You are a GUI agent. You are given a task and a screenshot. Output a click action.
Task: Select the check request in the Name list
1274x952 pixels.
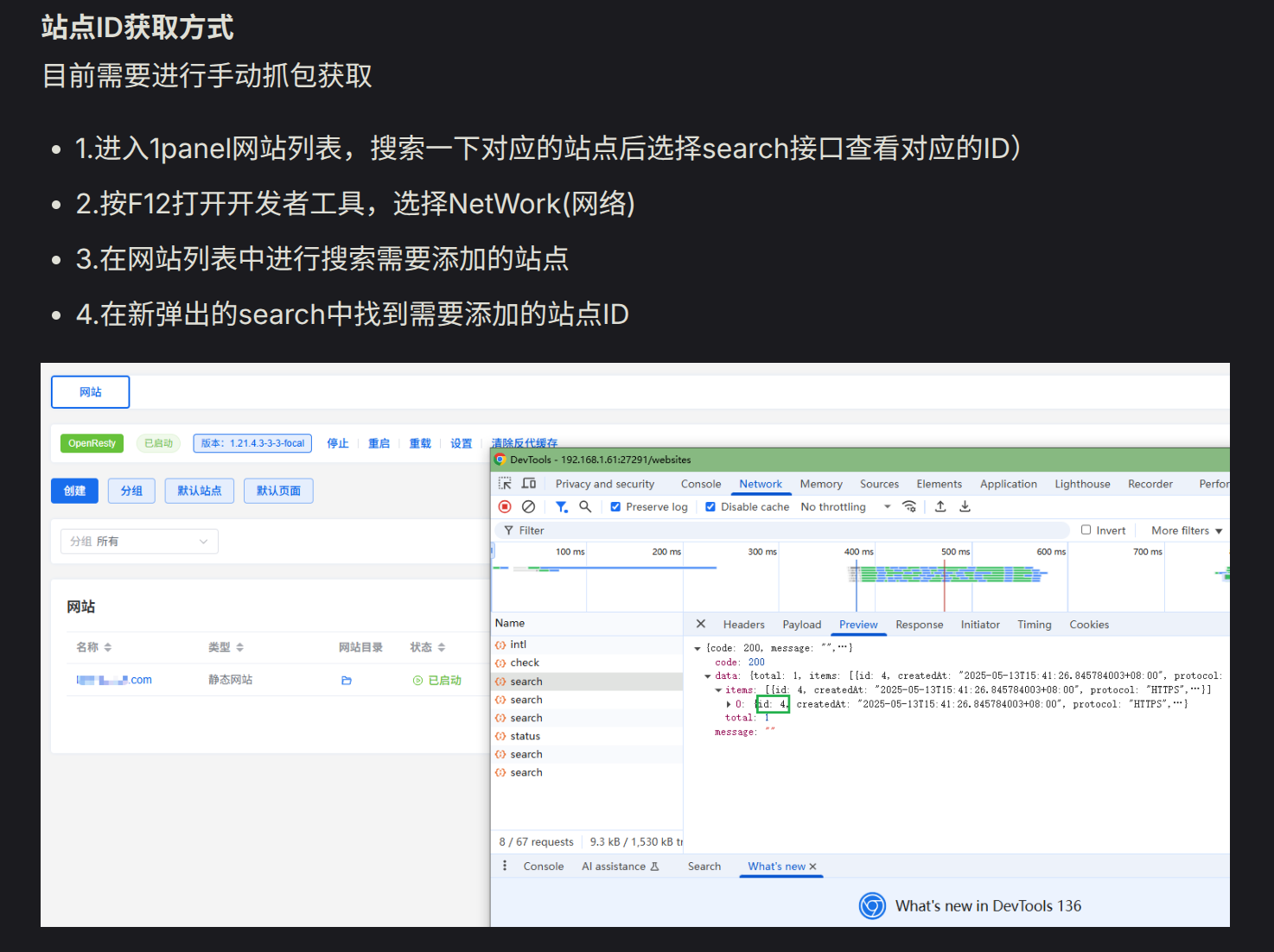(587, 663)
